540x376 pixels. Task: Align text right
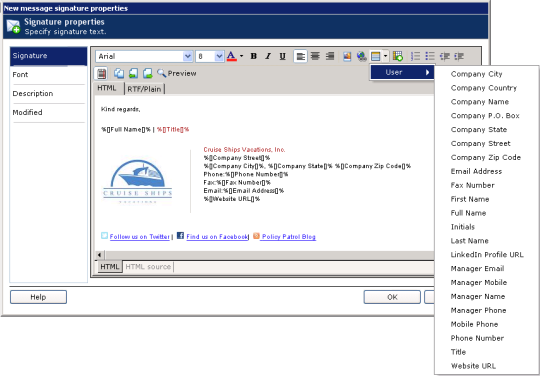tap(330, 56)
